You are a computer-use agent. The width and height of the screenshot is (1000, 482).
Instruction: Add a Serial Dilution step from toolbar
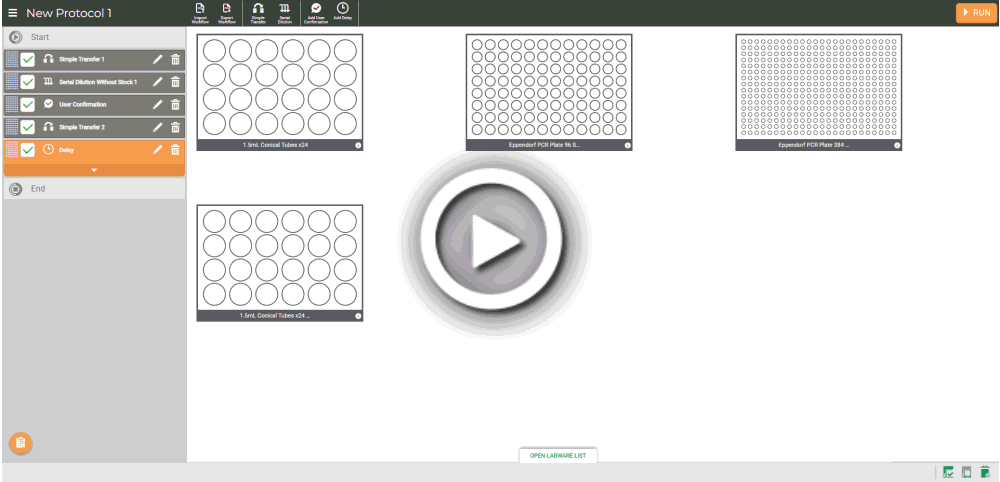coord(284,12)
